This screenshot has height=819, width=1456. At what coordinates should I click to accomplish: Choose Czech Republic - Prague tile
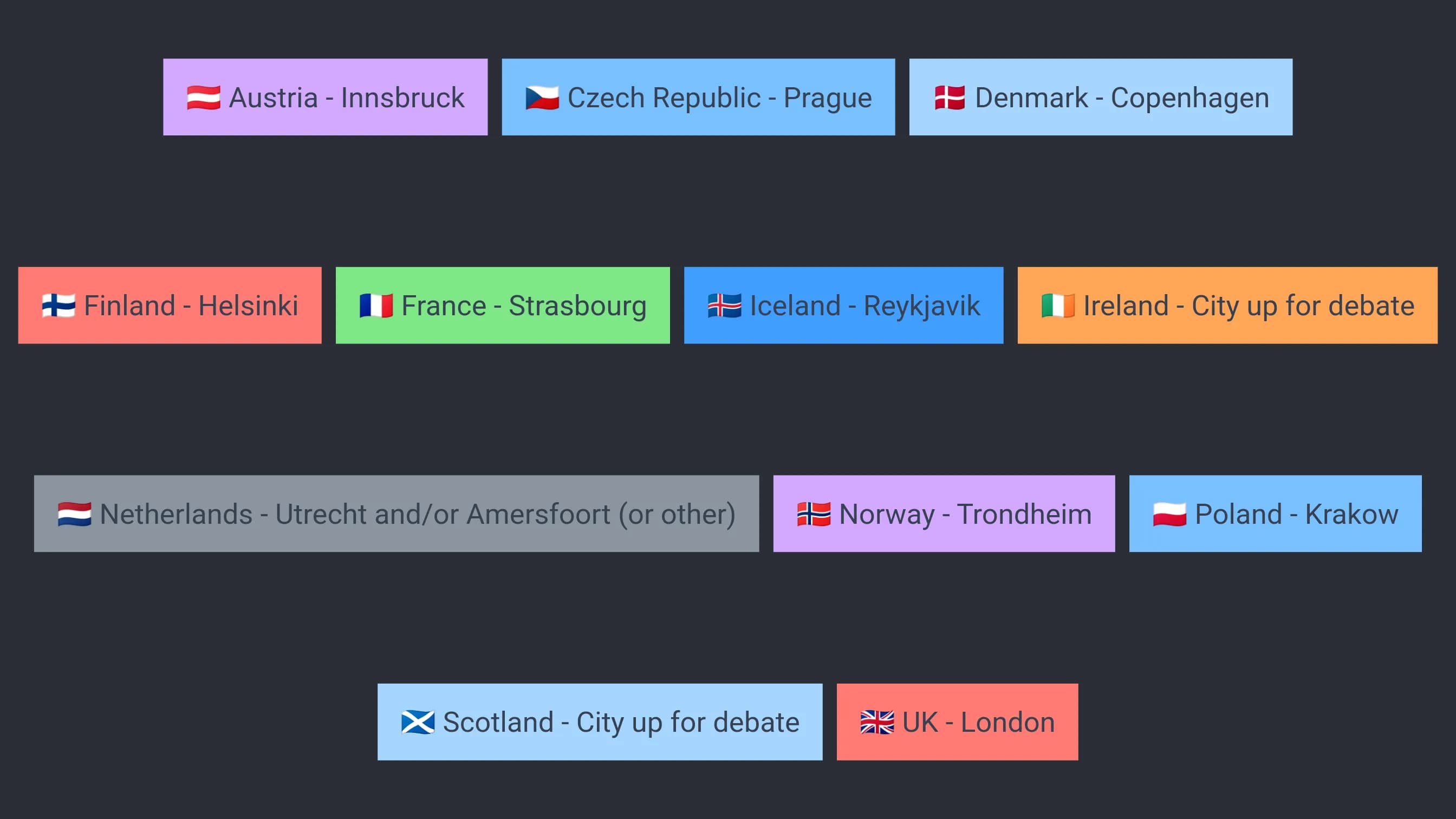click(x=699, y=97)
